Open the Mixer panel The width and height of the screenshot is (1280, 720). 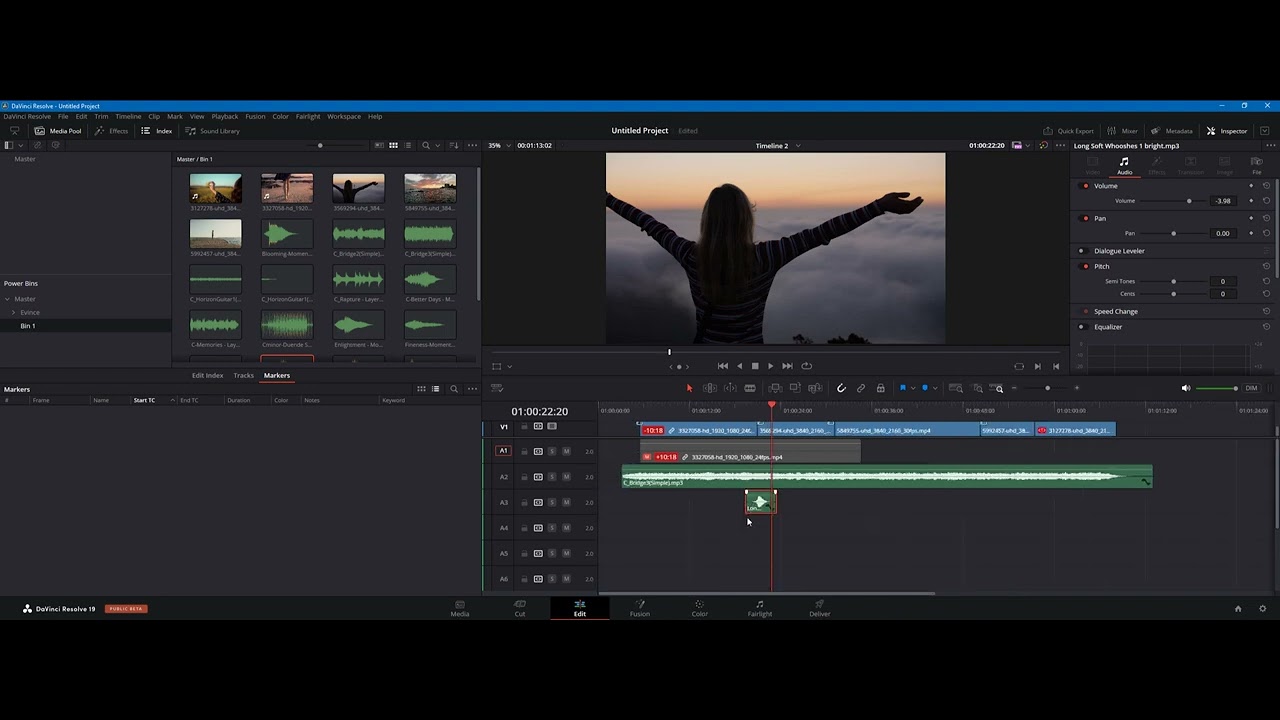pos(1122,131)
